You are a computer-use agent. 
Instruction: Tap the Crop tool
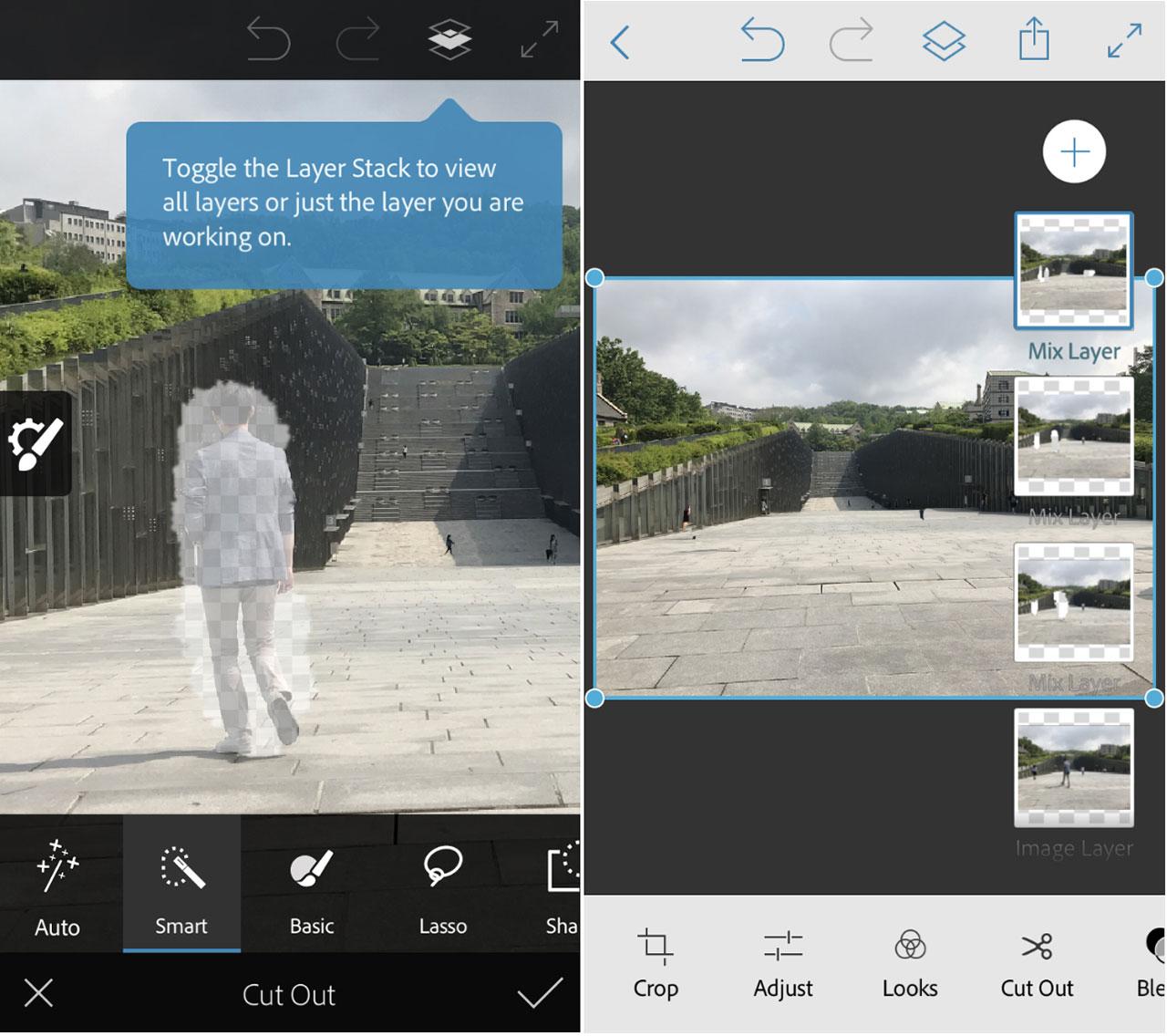tap(656, 962)
